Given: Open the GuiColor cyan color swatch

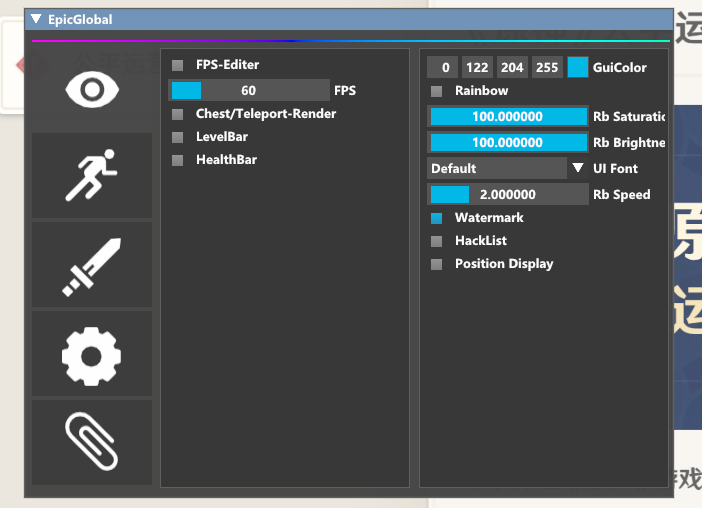Looking at the screenshot, I should 578,67.
